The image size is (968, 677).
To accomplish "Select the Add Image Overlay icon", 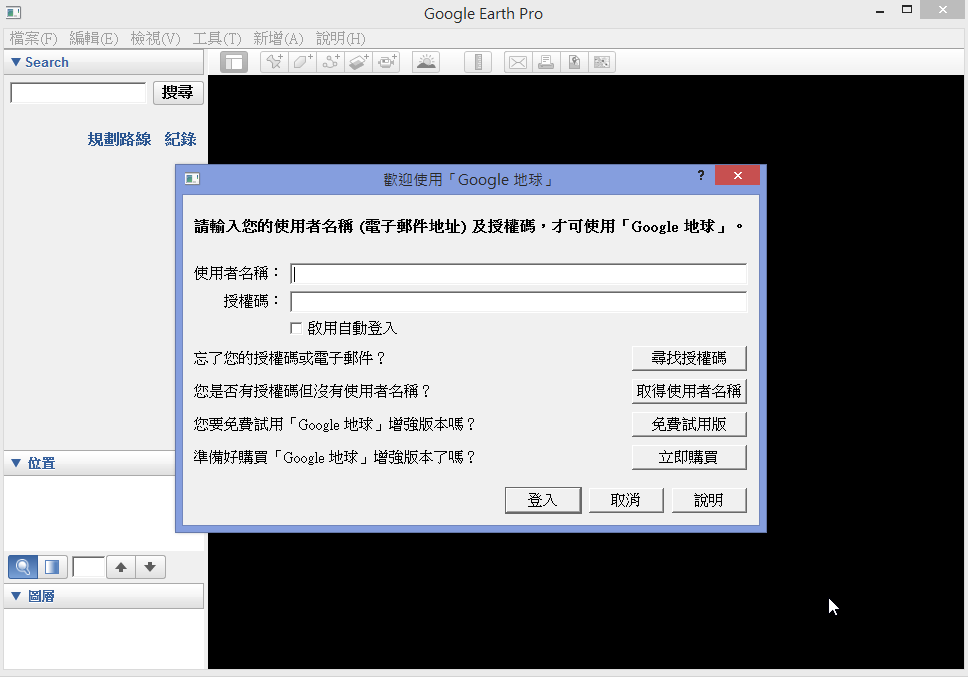I will pos(359,62).
